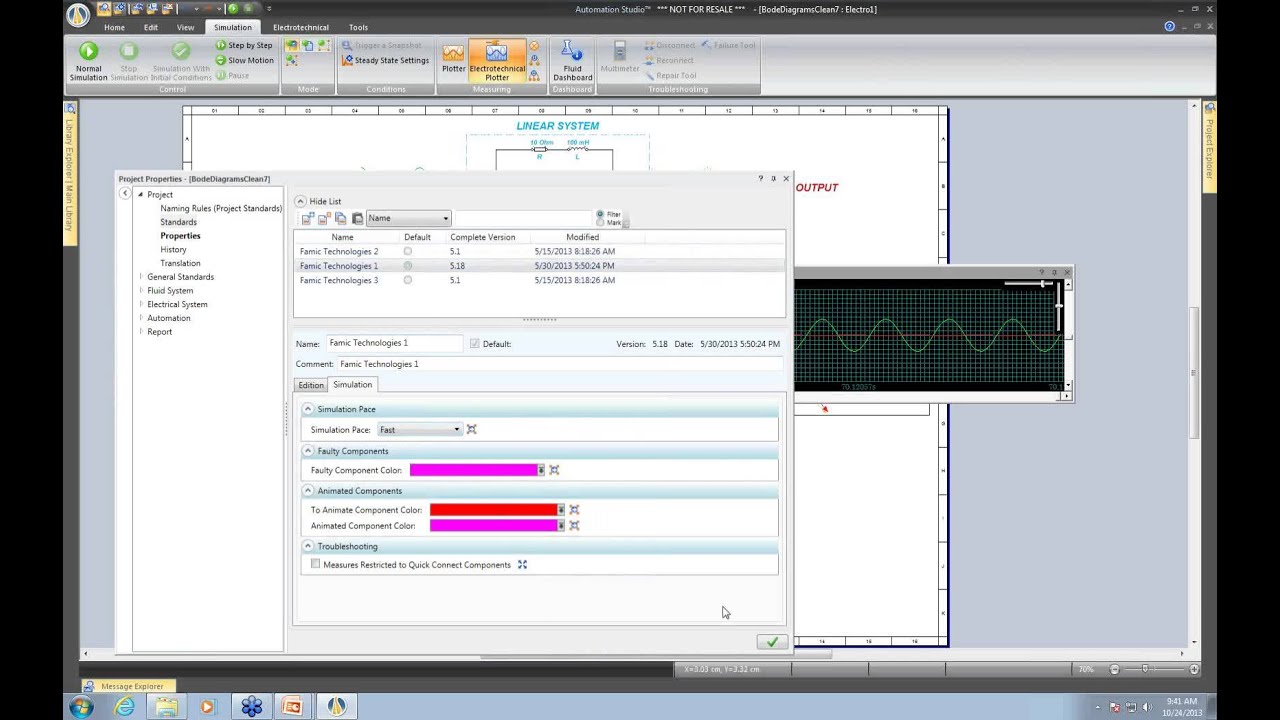The height and width of the screenshot is (720, 1280).
Task: Click the Pause simulation control
Action: click(x=233, y=75)
